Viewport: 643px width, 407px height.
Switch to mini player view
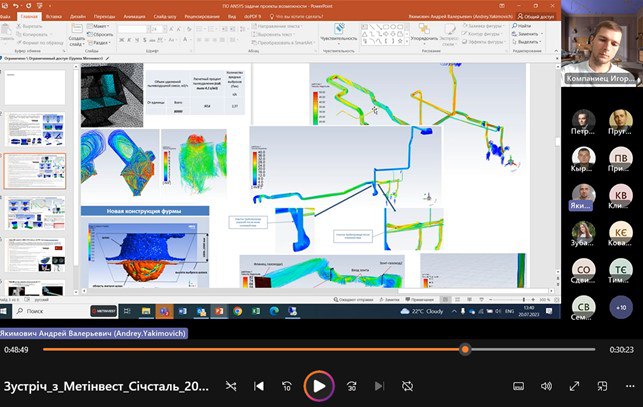coord(602,386)
